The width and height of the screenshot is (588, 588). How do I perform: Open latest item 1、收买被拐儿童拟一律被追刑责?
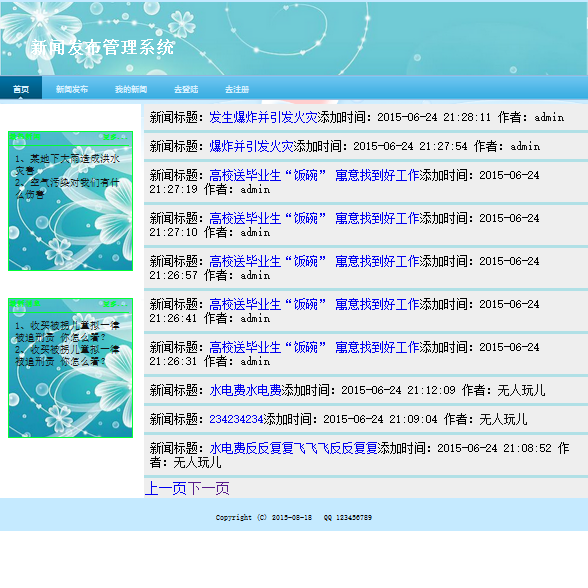click(68, 332)
